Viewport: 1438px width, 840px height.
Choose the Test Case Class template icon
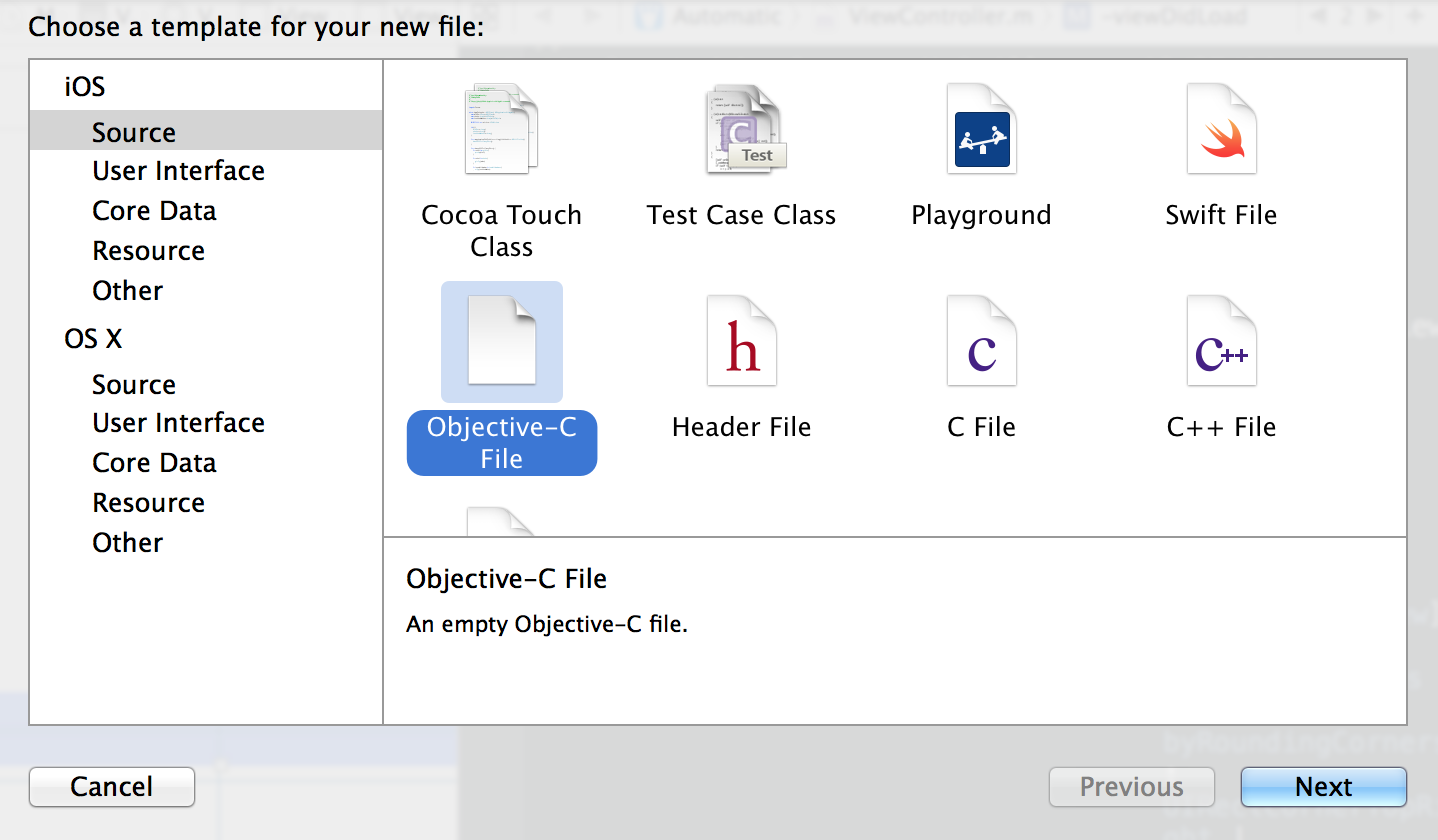point(745,129)
